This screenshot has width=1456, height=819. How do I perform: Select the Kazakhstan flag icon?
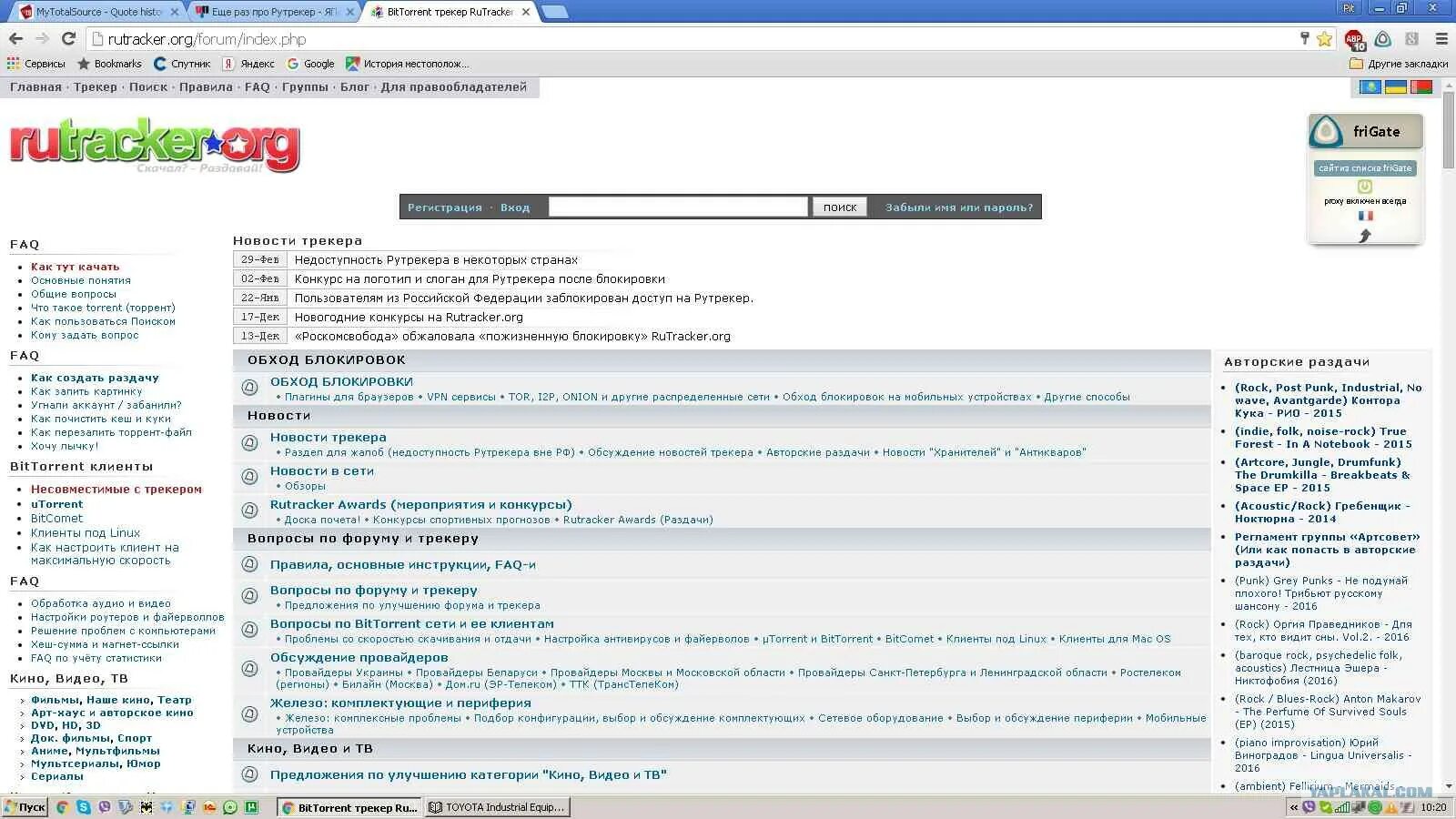pyautogui.click(x=1370, y=87)
